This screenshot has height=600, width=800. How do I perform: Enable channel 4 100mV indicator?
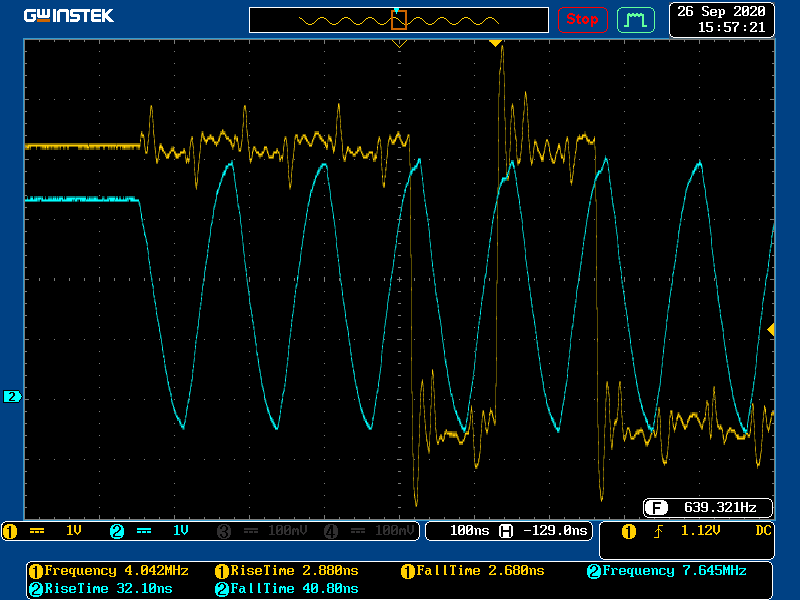372,531
